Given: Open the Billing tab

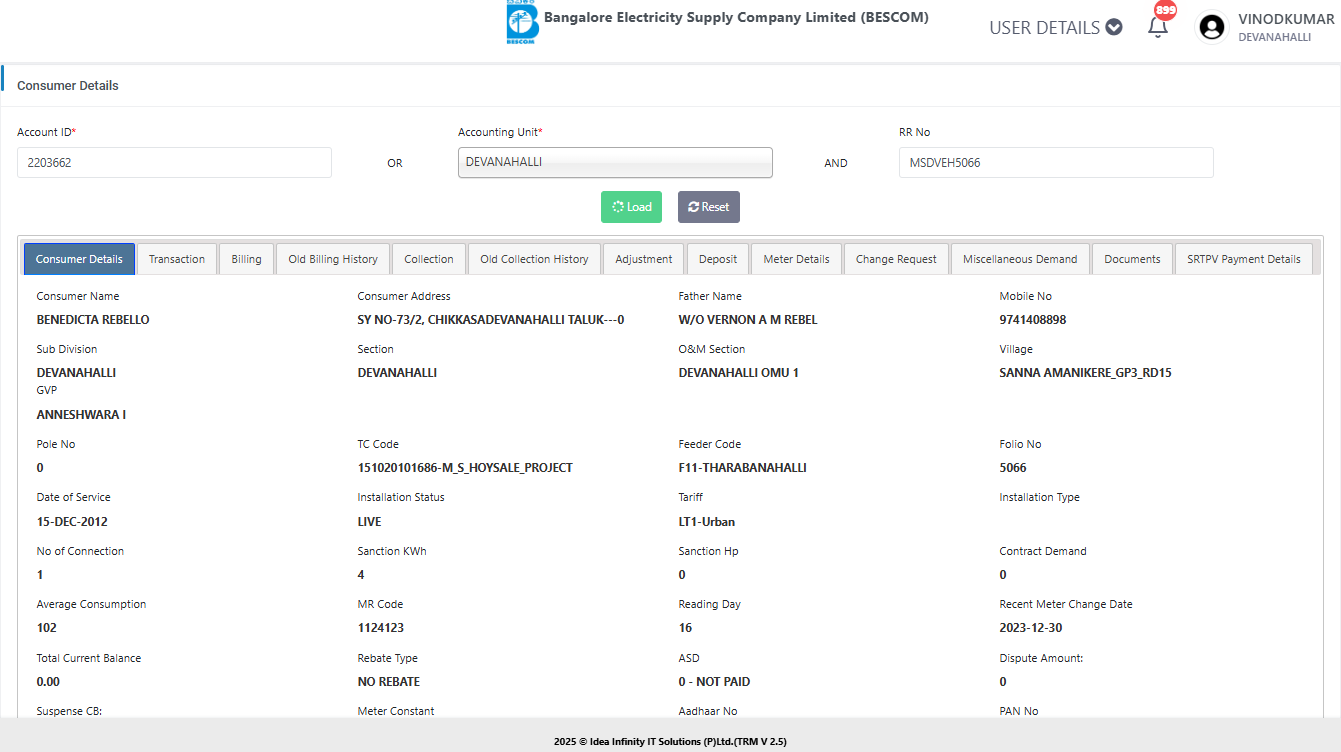Looking at the screenshot, I should 246,259.
